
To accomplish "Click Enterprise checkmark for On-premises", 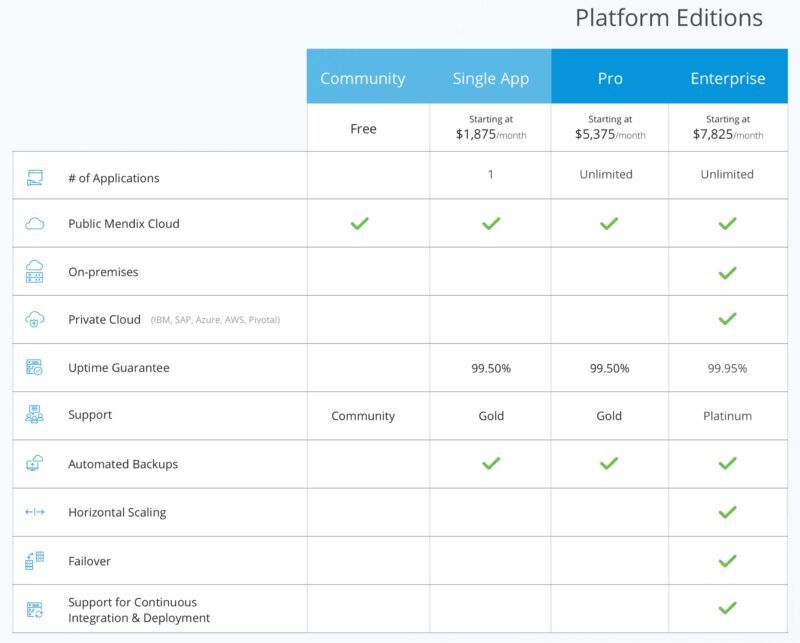I will pyautogui.click(x=728, y=273).
